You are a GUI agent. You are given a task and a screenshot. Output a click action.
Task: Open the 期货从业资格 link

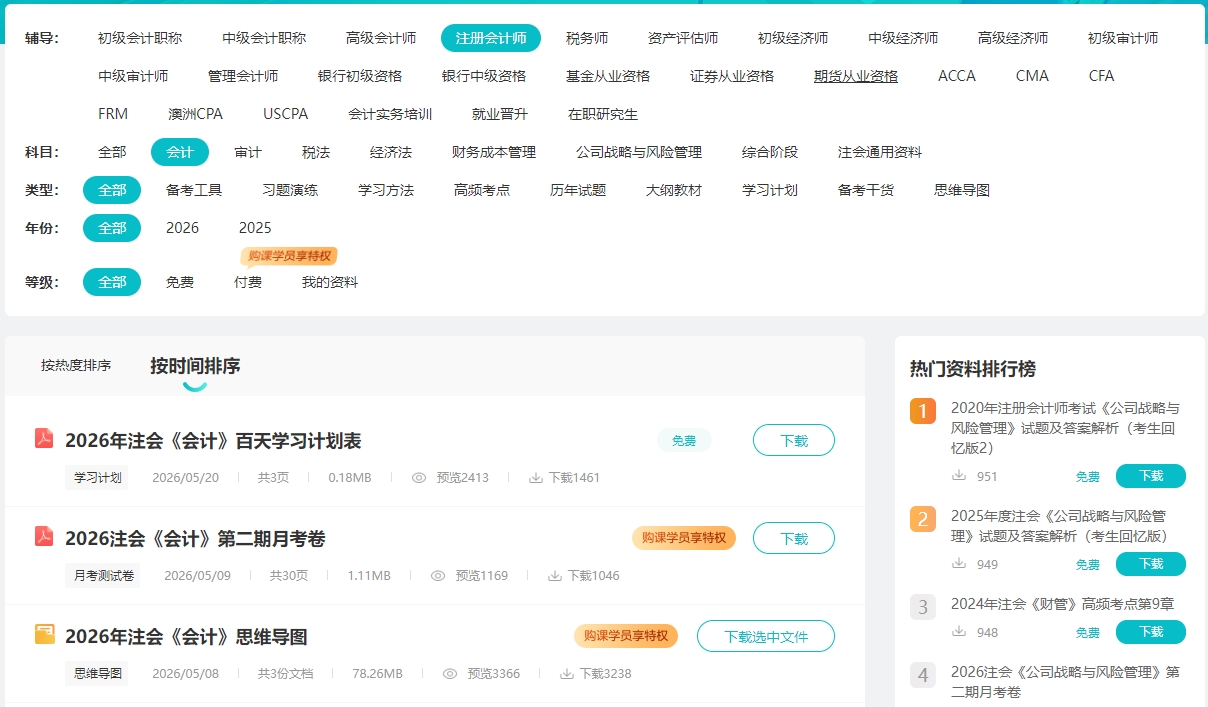tap(856, 76)
